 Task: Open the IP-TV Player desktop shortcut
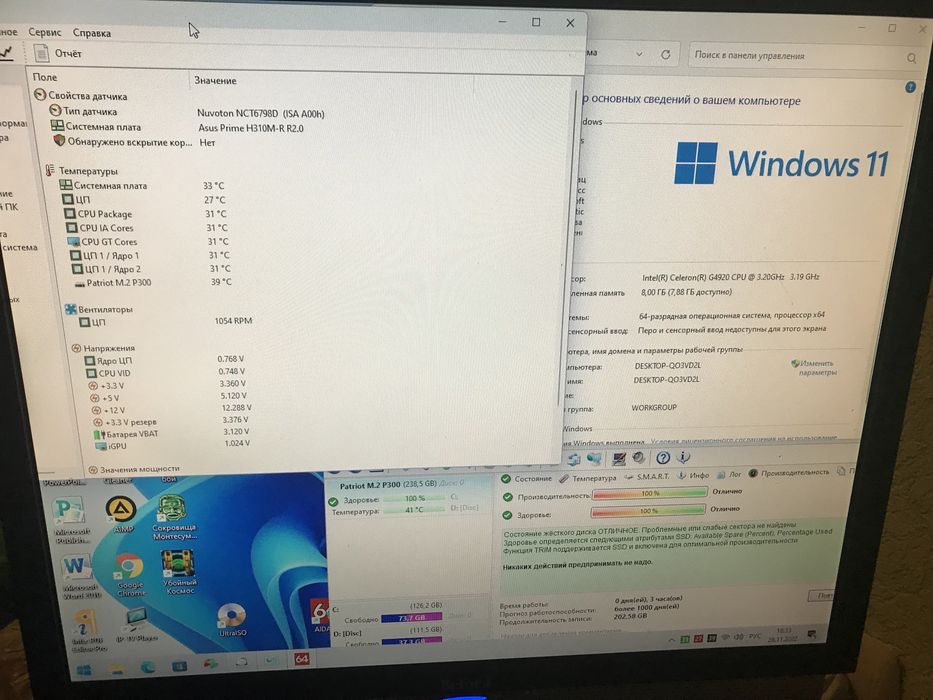[x=137, y=624]
